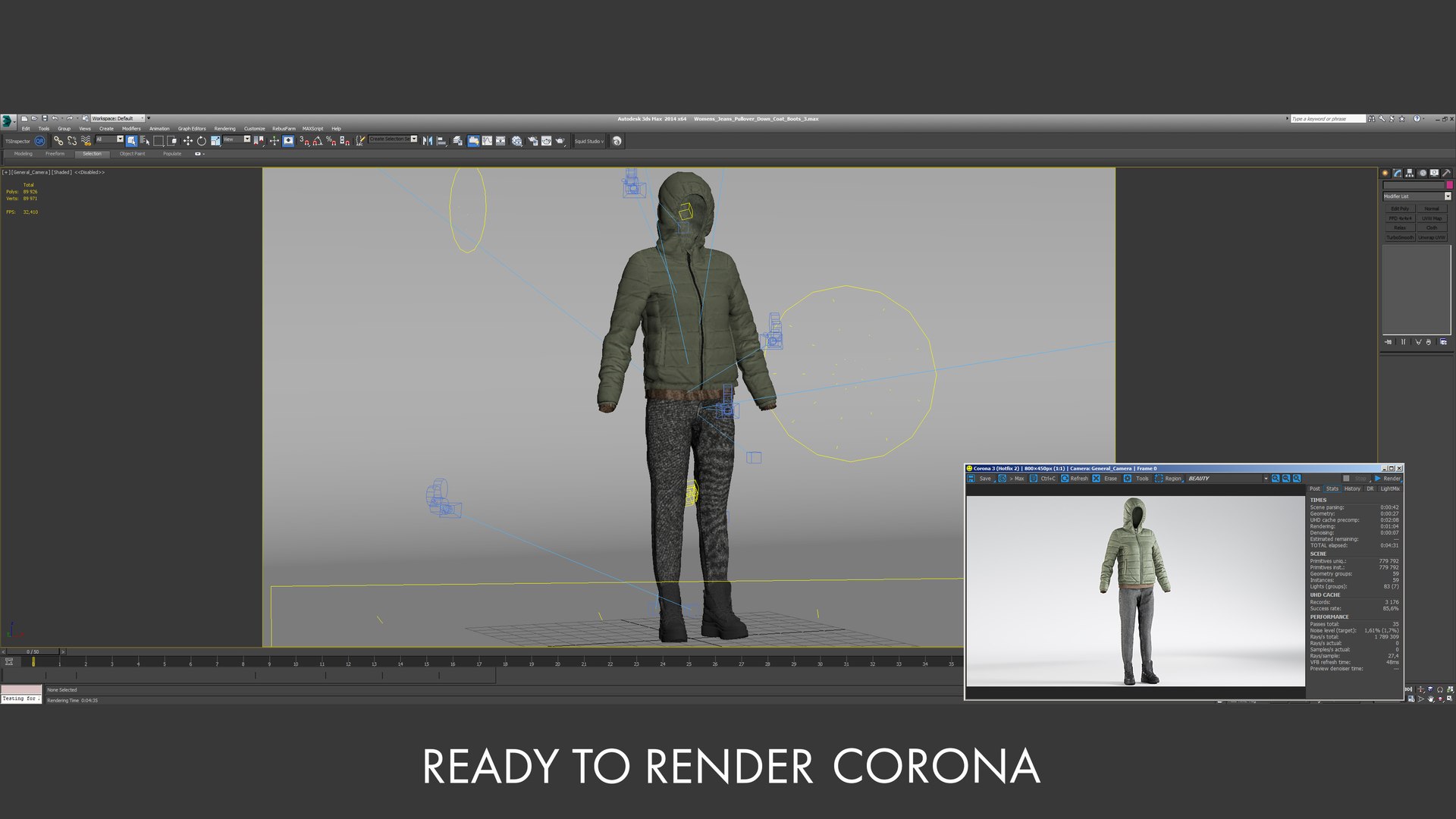The height and width of the screenshot is (819, 1456).
Task: Toggle the Region button in Corona window
Action: point(1167,479)
